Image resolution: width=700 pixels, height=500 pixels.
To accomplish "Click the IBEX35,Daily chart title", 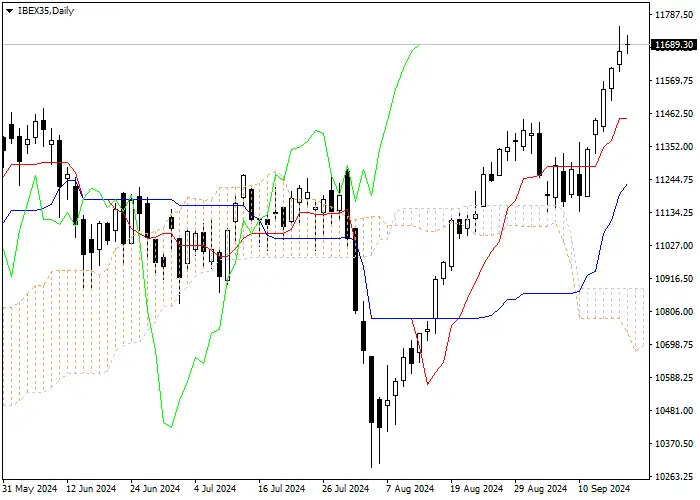I will pos(46,11).
